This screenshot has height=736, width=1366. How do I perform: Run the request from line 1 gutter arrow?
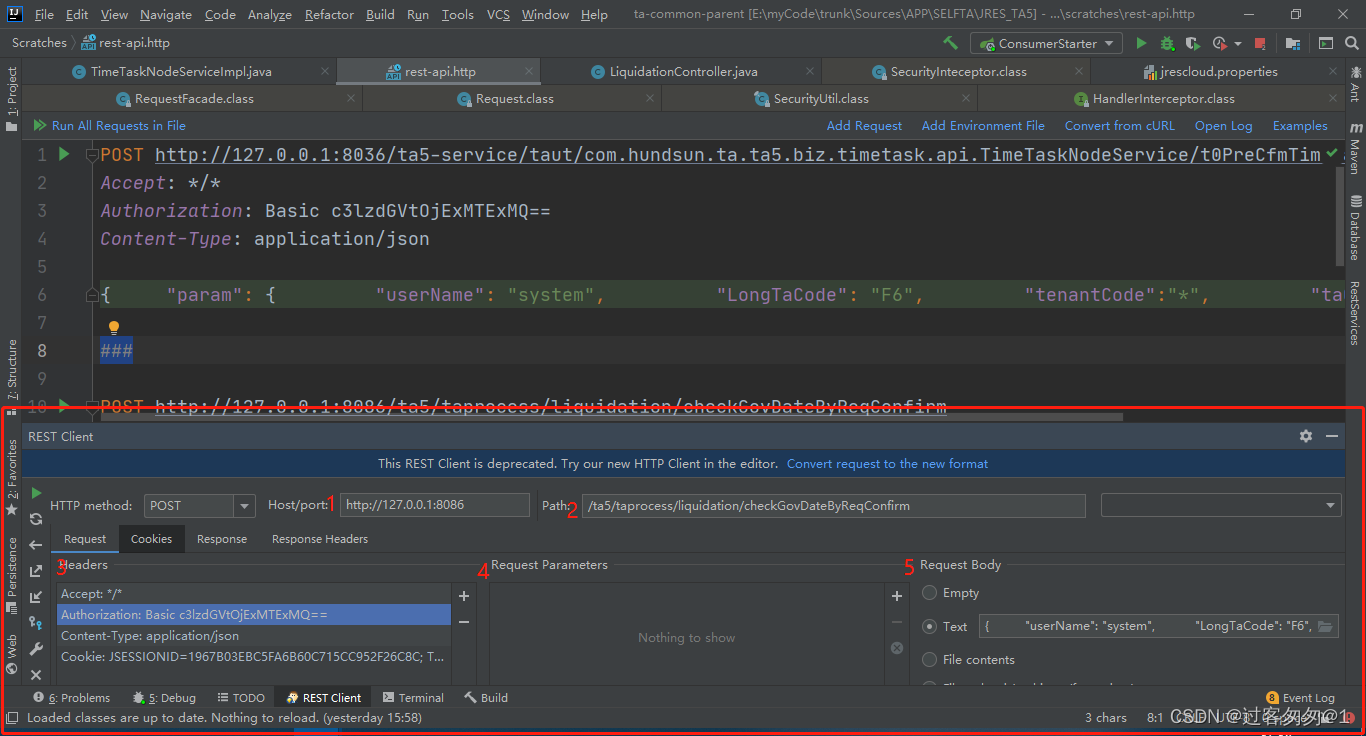[64, 154]
